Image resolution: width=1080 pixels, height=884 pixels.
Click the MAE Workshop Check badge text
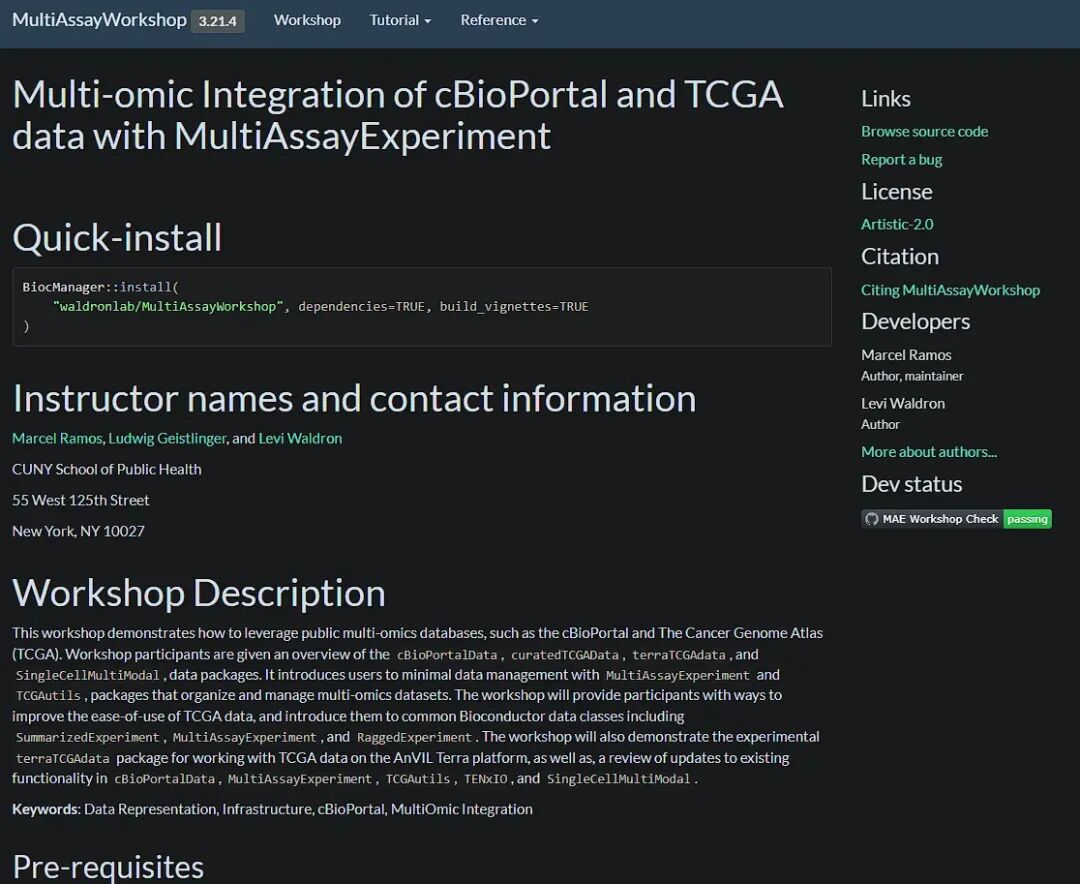(x=940, y=519)
